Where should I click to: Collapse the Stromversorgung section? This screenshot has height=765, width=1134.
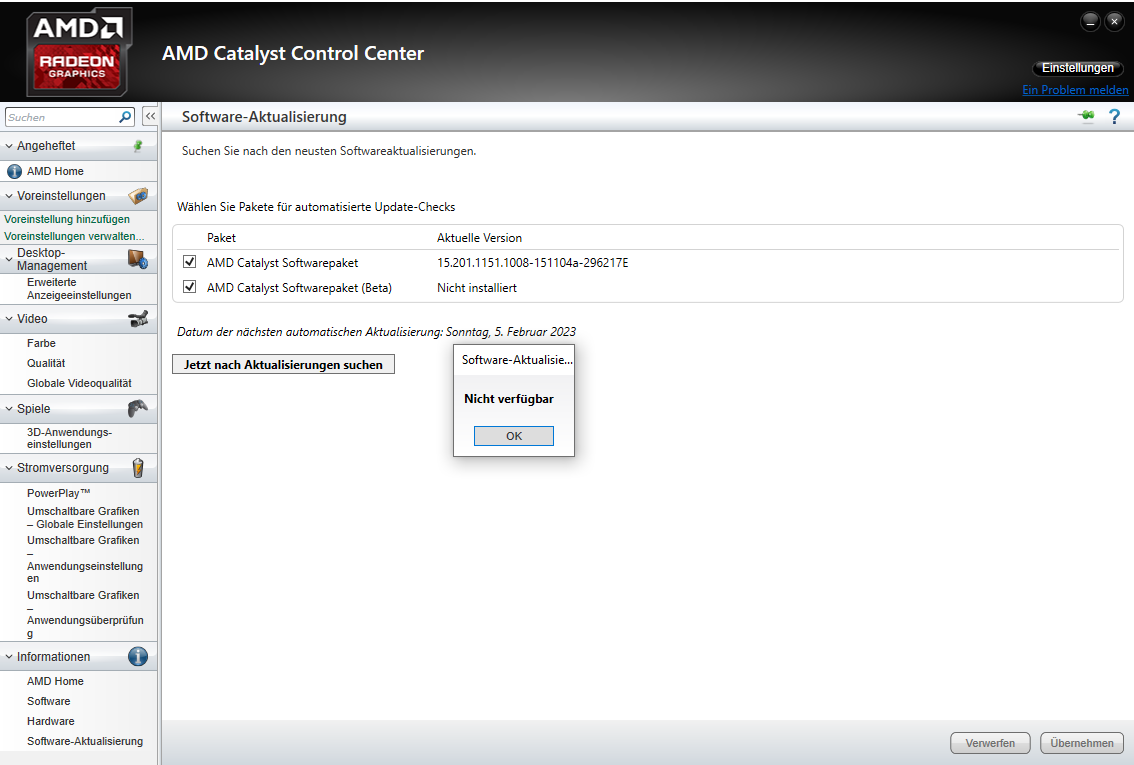9,468
